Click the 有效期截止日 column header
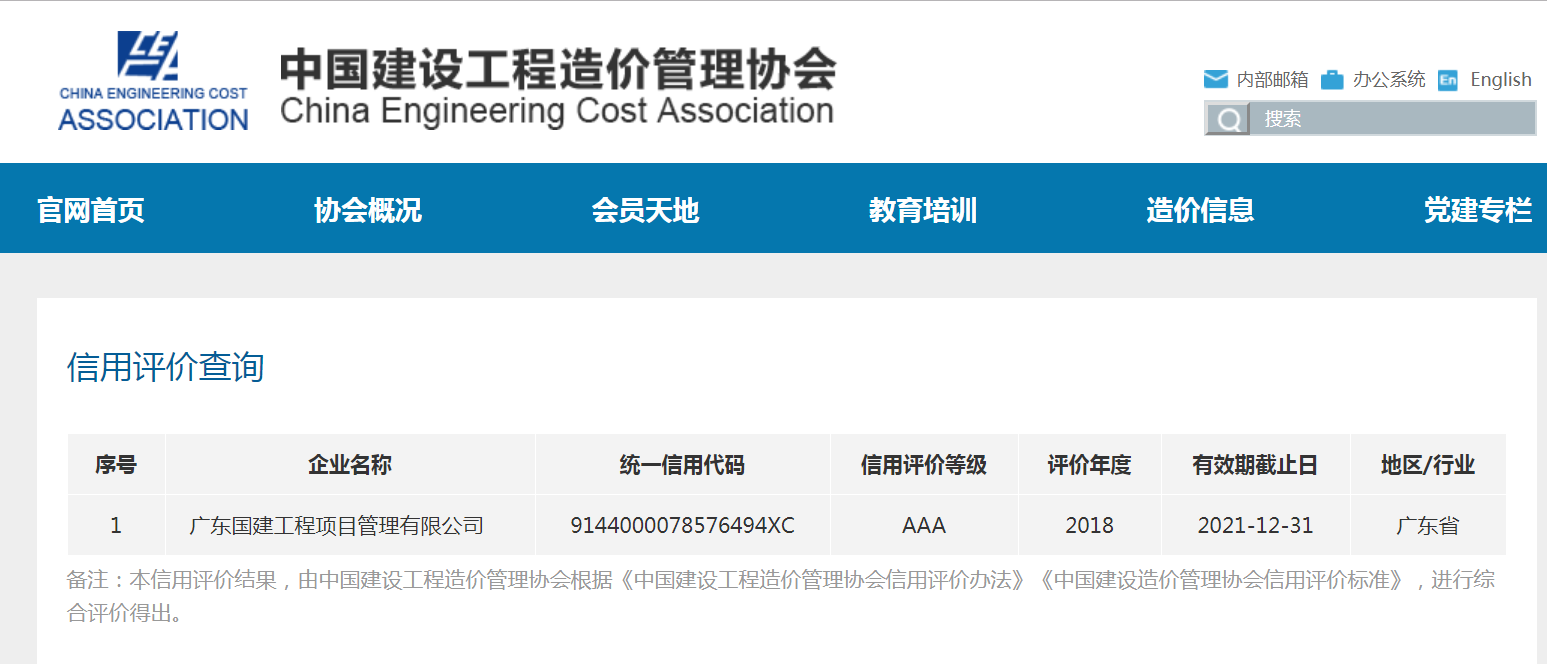Image resolution: width=1547 pixels, height=664 pixels. [1255, 465]
